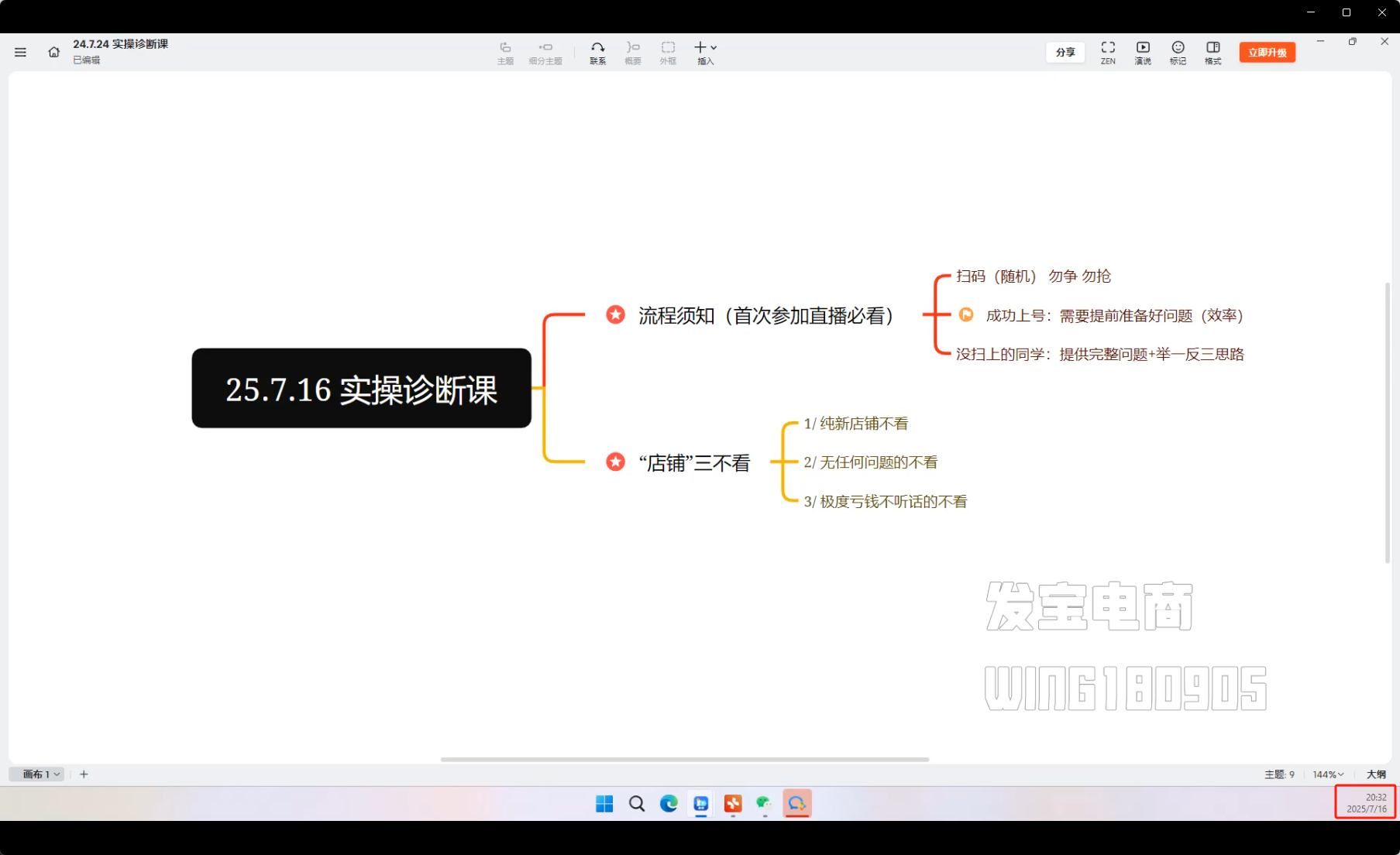Enter ZEN fullscreen mode

[1108, 53]
